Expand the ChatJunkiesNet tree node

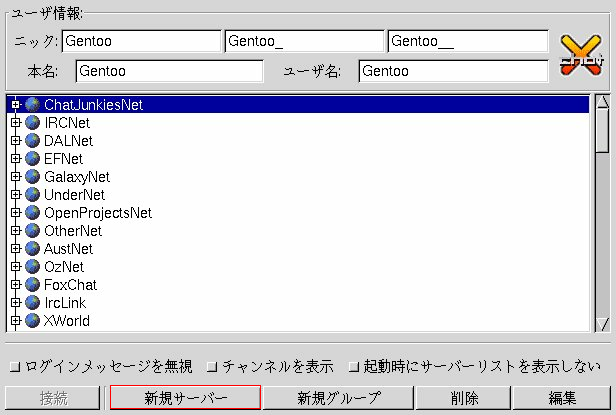[15, 105]
